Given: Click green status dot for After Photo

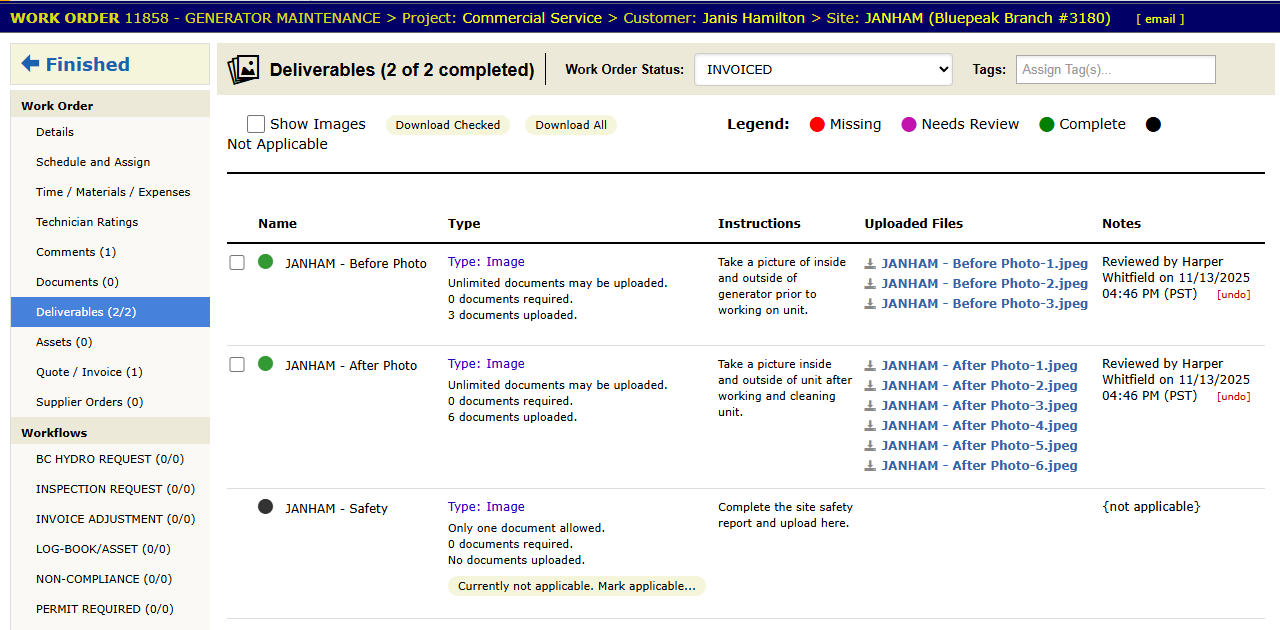Looking at the screenshot, I should [x=265, y=364].
